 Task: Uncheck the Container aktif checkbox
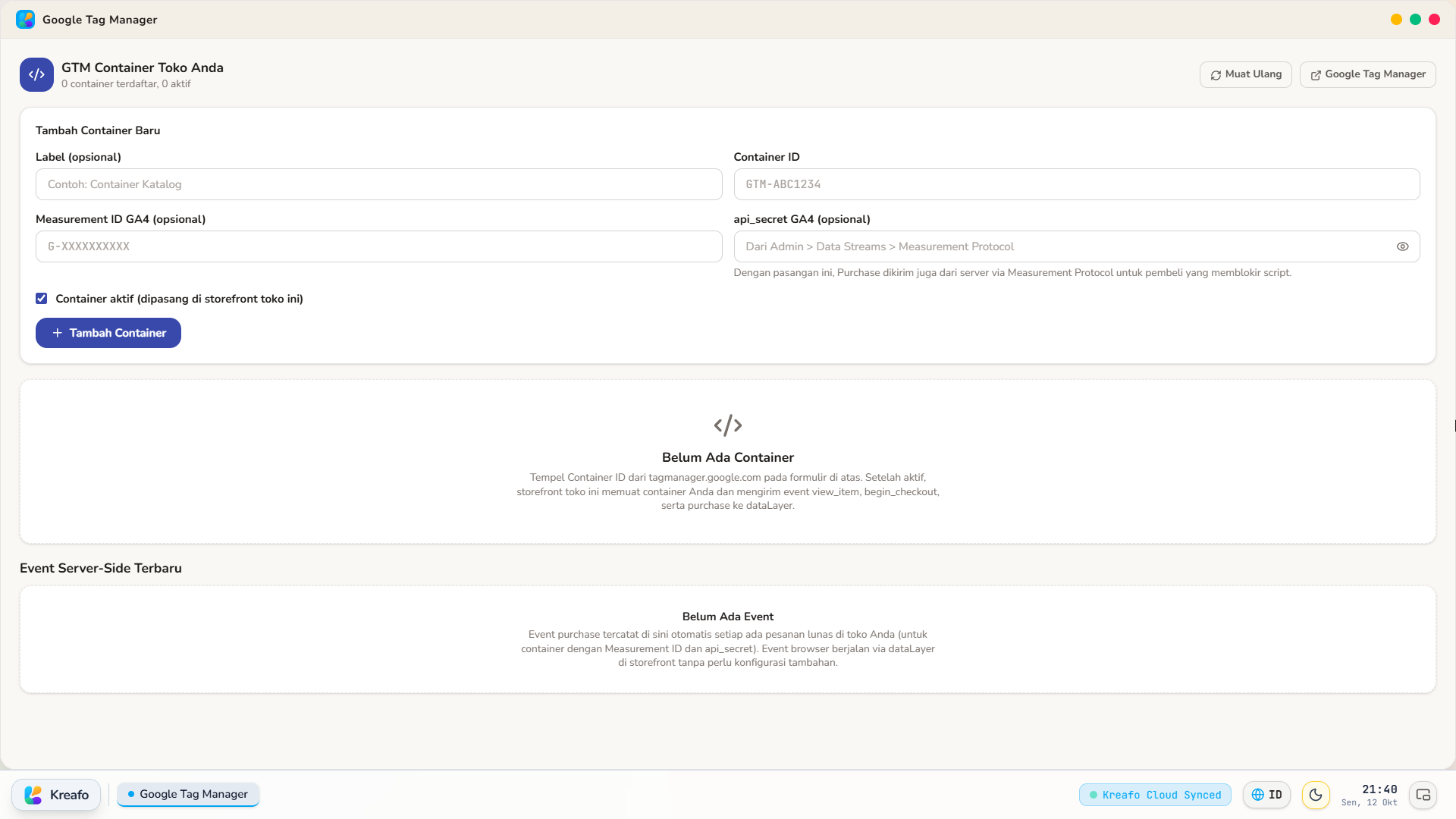pyautogui.click(x=42, y=299)
